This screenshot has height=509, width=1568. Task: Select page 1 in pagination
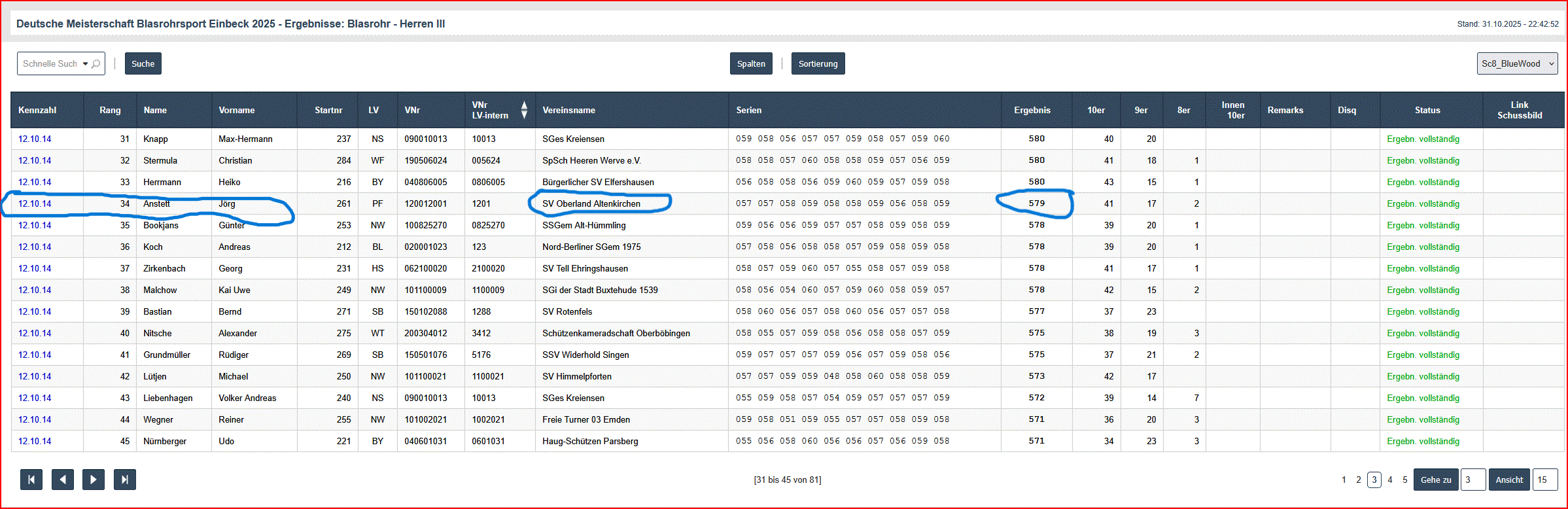coord(1344,480)
